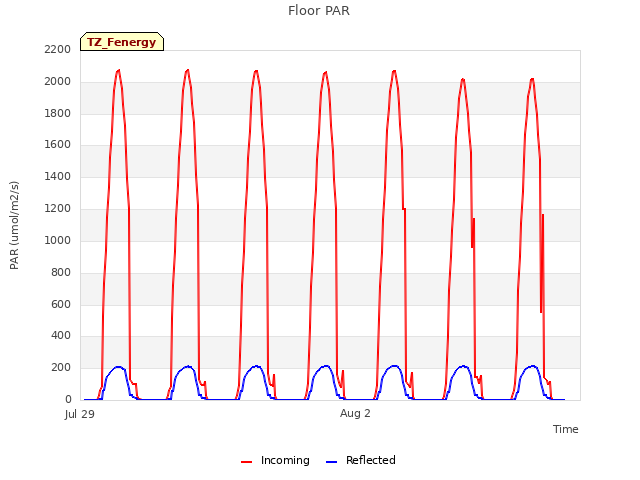Click the Floor PAR chart title

pyautogui.click(x=319, y=11)
